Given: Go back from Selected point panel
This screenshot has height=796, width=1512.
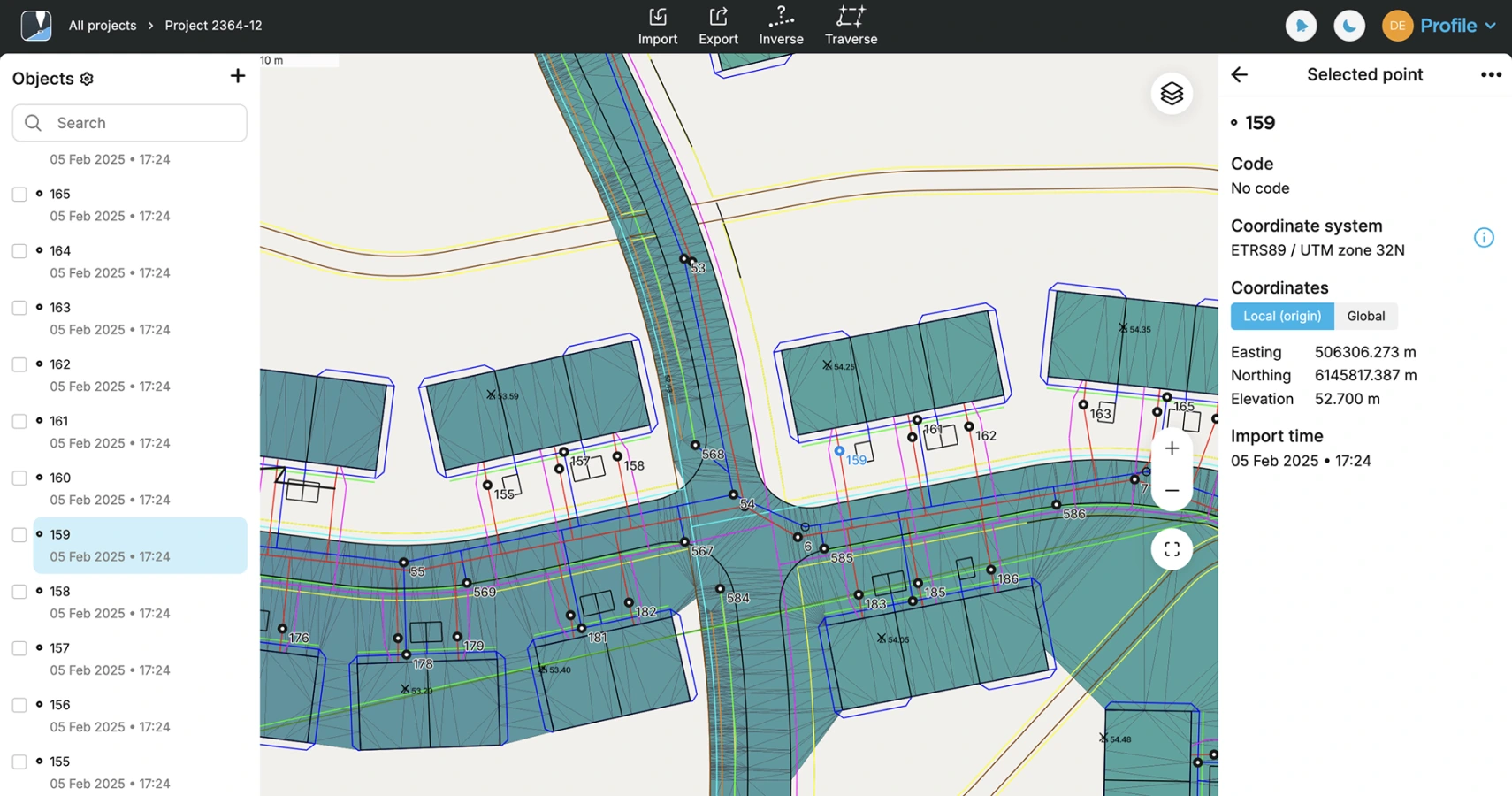Looking at the screenshot, I should point(1240,74).
